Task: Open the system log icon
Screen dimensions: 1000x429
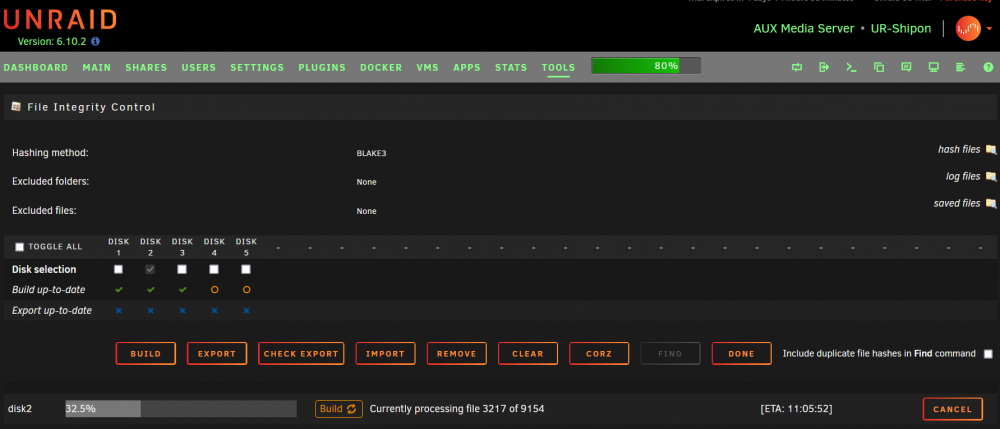Action: 960,67
